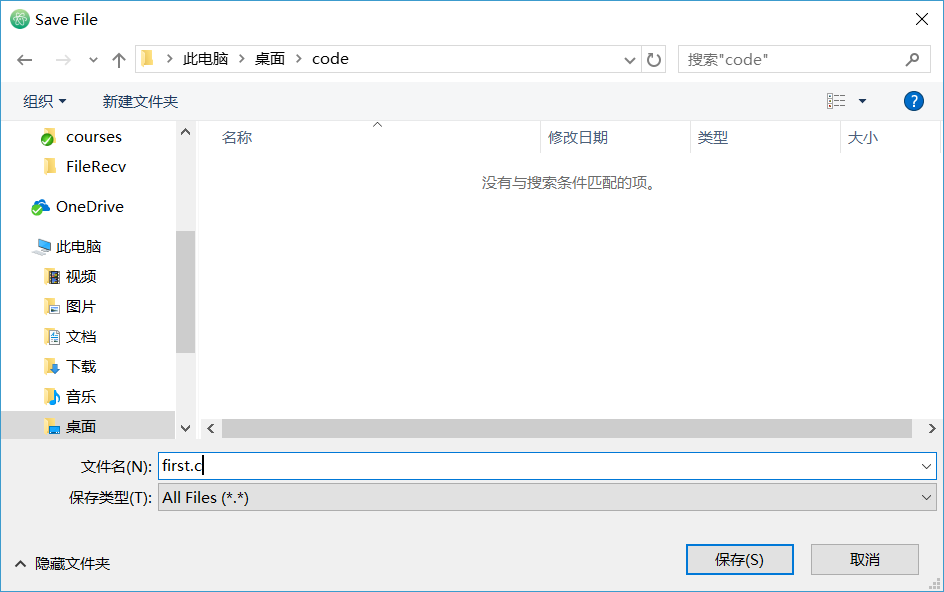944x592 pixels.
Task: Select the 桌面 folder in sidebar
Action: click(x=81, y=427)
